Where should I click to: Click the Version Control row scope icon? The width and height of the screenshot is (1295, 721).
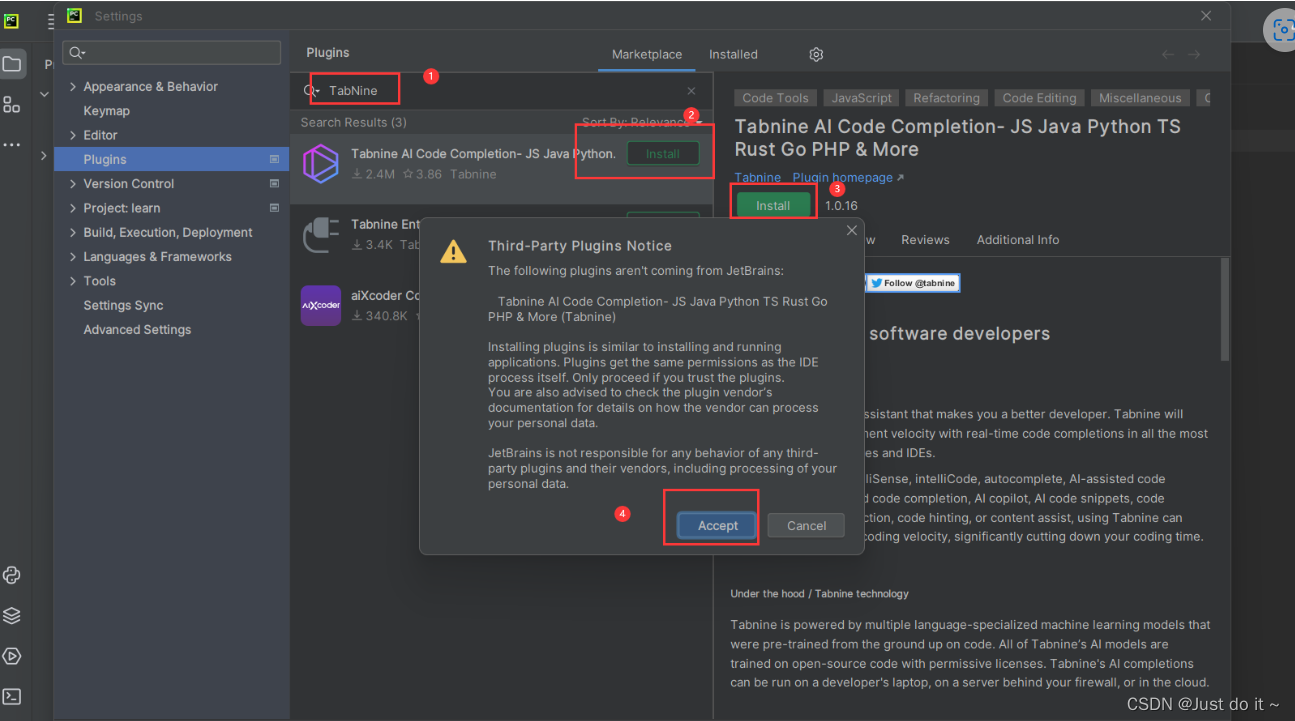pos(274,184)
